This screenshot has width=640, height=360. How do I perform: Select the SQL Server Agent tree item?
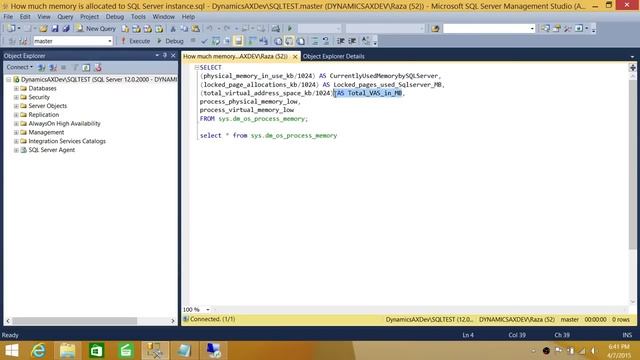click(x=51, y=150)
